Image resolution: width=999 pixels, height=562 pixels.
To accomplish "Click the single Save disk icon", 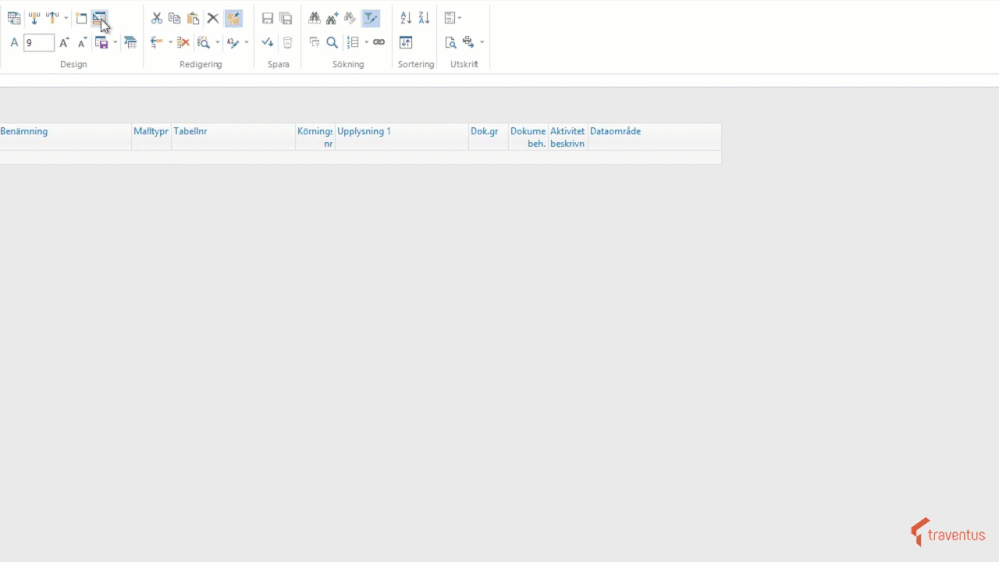I will pos(268,18).
